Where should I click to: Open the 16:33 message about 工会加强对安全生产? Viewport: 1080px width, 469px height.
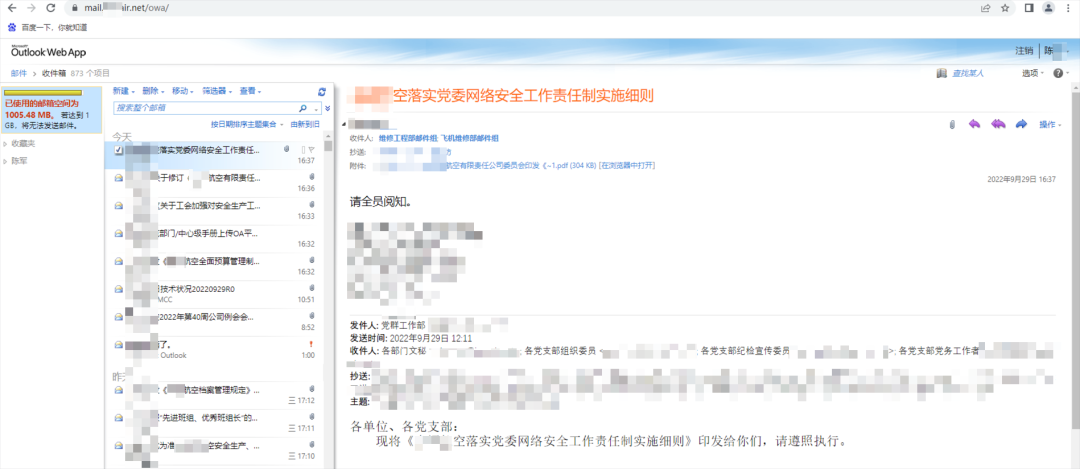[215, 211]
